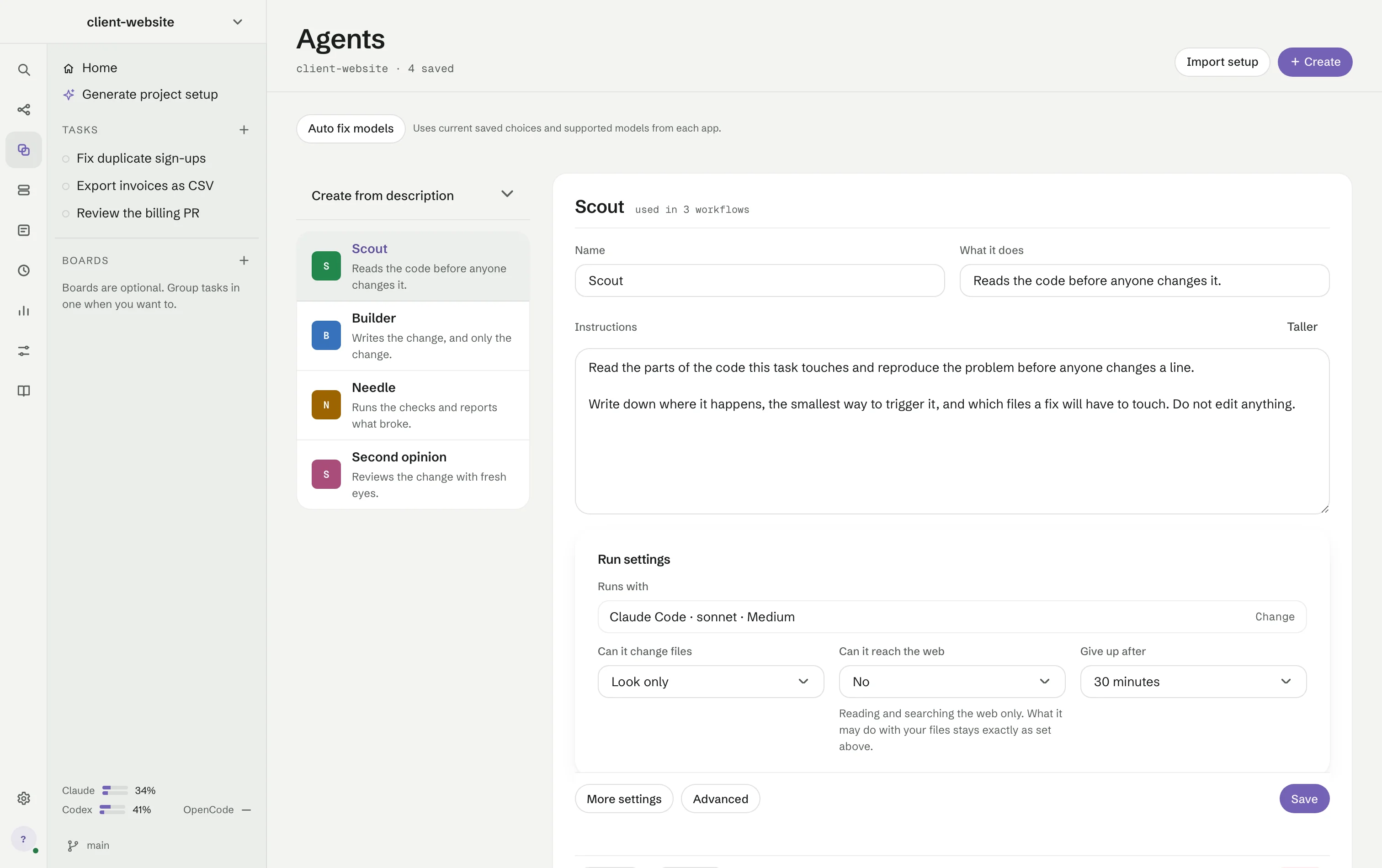The image size is (1382, 868).
Task: Expand the Create from description section
Action: 413,195
